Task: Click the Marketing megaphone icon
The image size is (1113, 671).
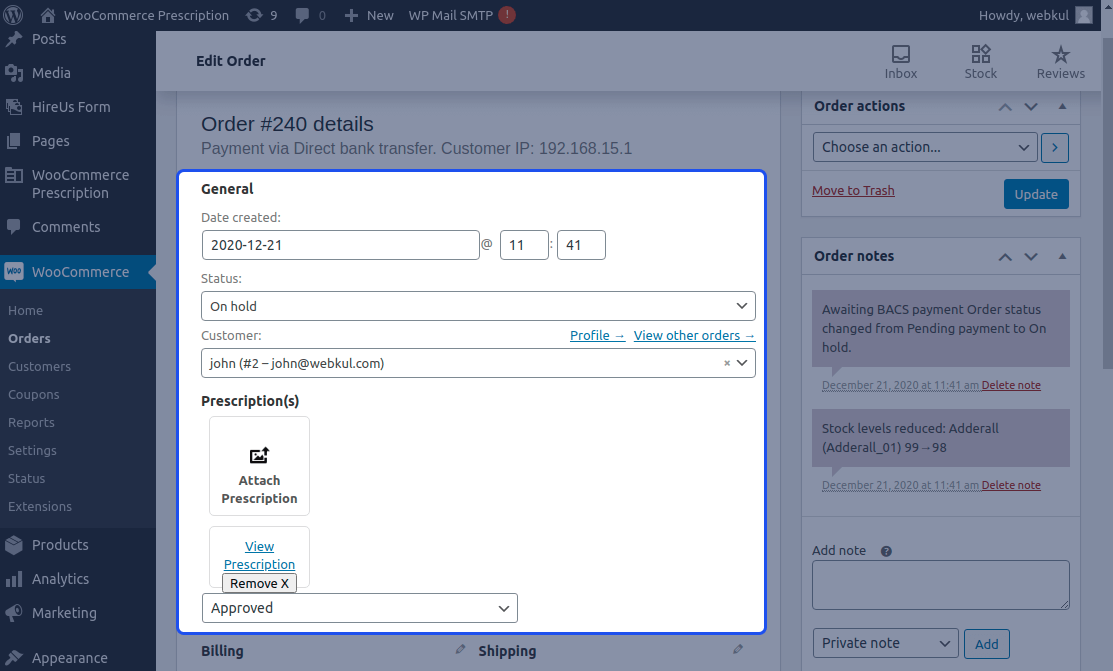Action: tap(14, 612)
